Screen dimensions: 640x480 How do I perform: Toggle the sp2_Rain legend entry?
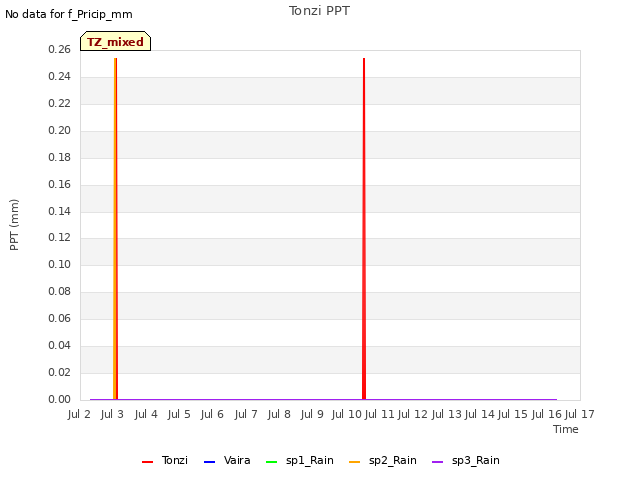383,460
